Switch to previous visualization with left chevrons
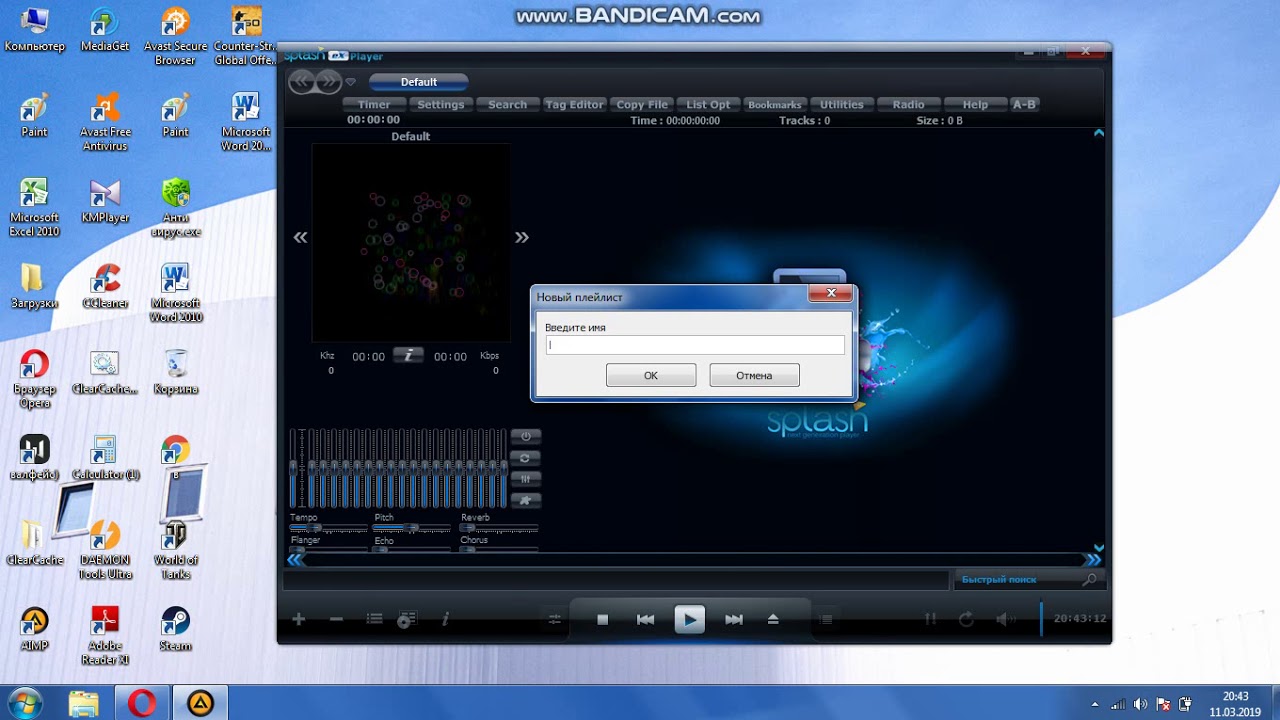 (300, 237)
